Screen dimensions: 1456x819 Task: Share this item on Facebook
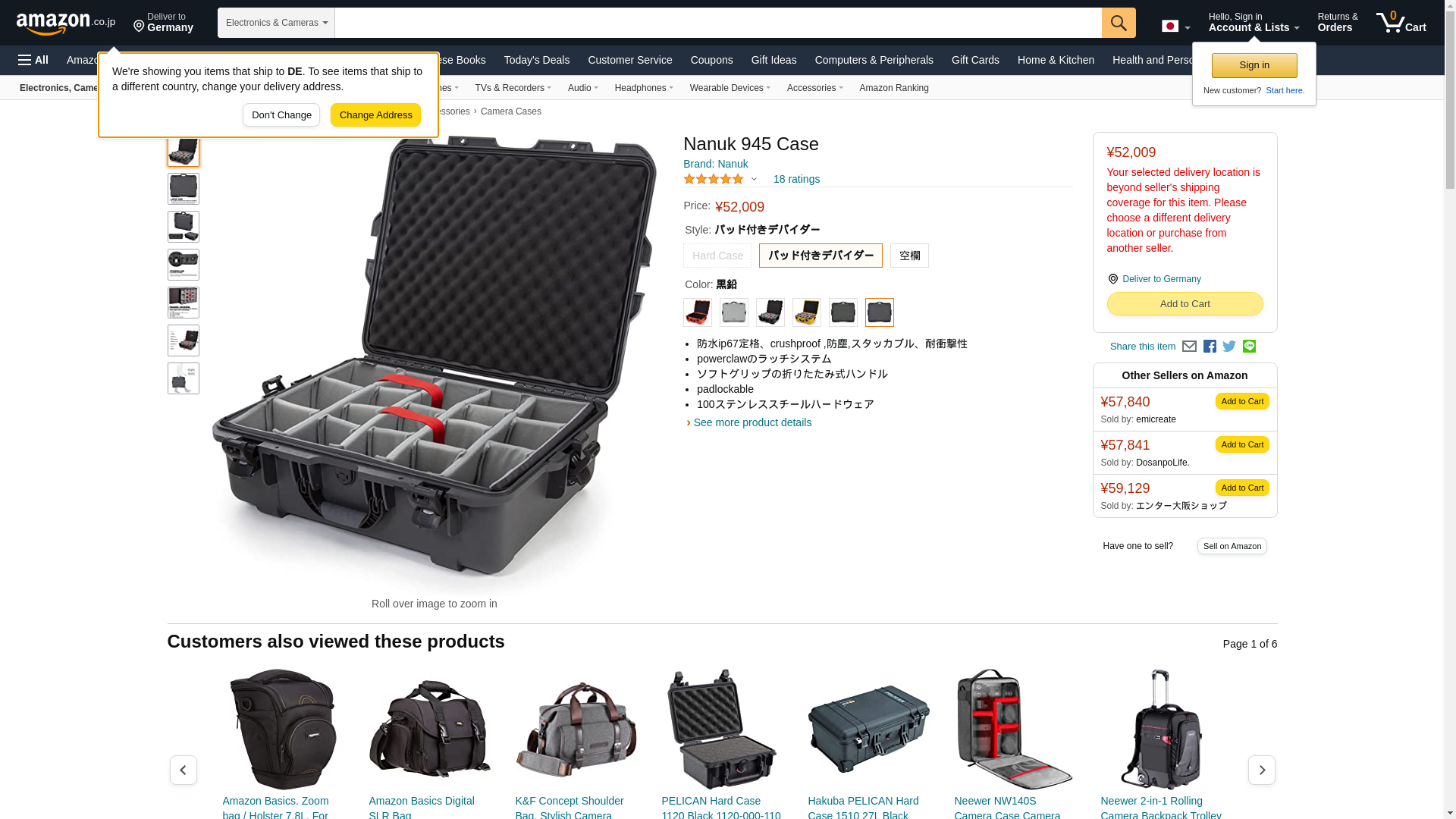pyautogui.click(x=1210, y=347)
